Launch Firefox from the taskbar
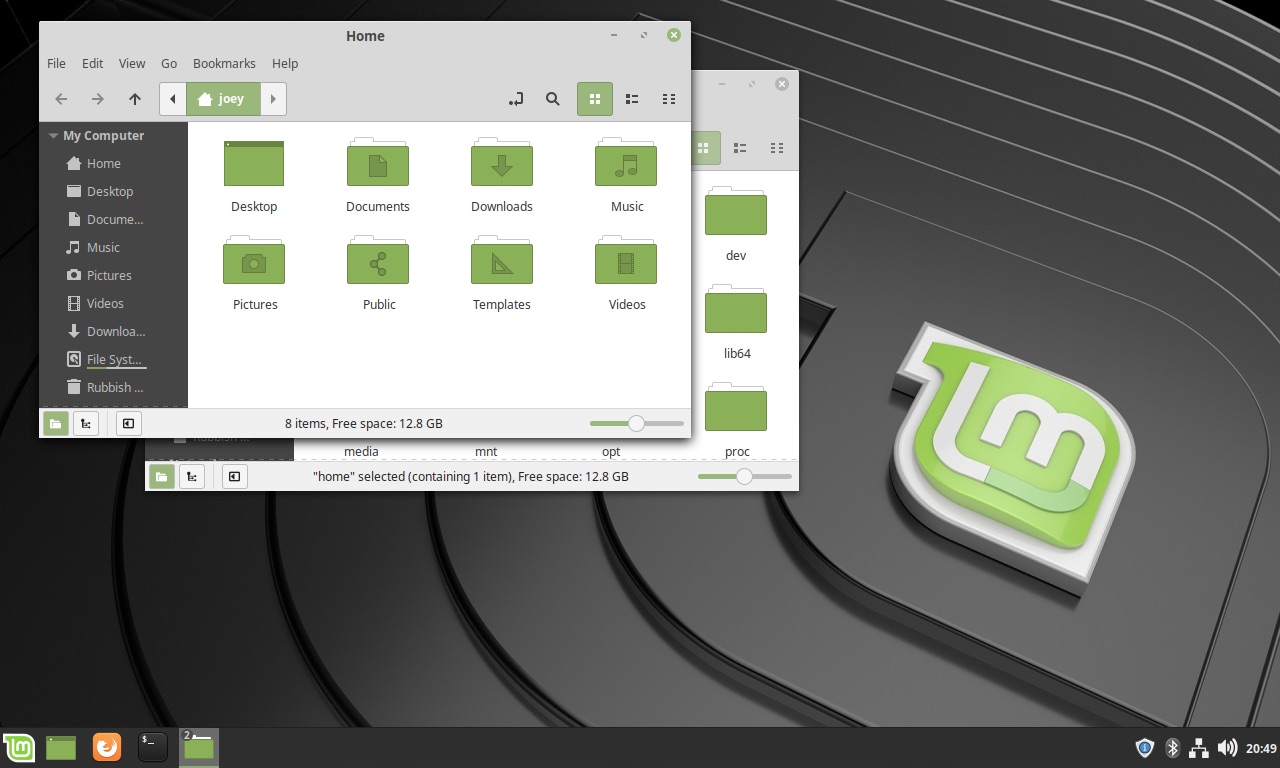 106,747
